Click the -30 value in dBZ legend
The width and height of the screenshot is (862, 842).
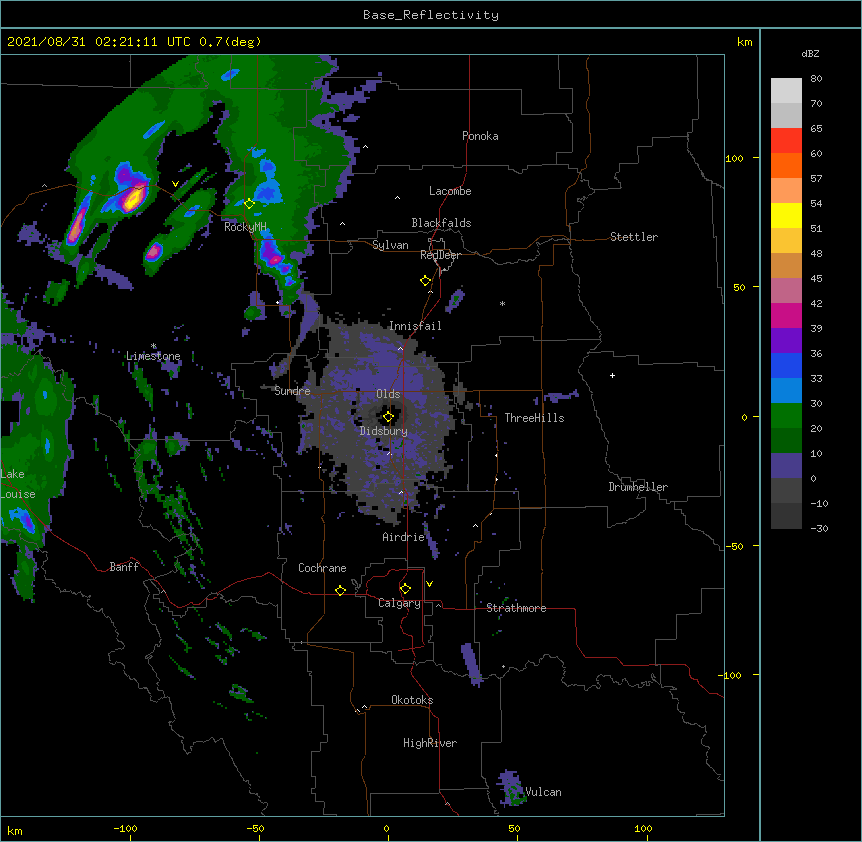[819, 528]
